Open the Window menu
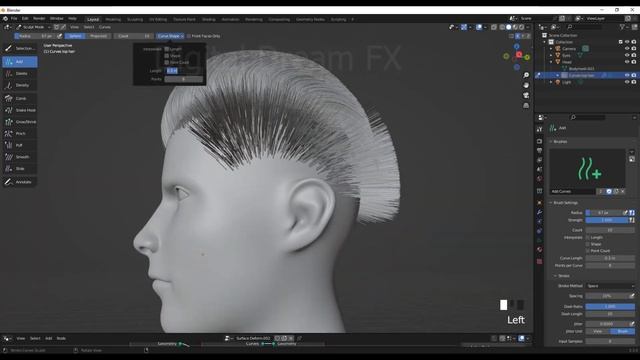 tap(57, 19)
